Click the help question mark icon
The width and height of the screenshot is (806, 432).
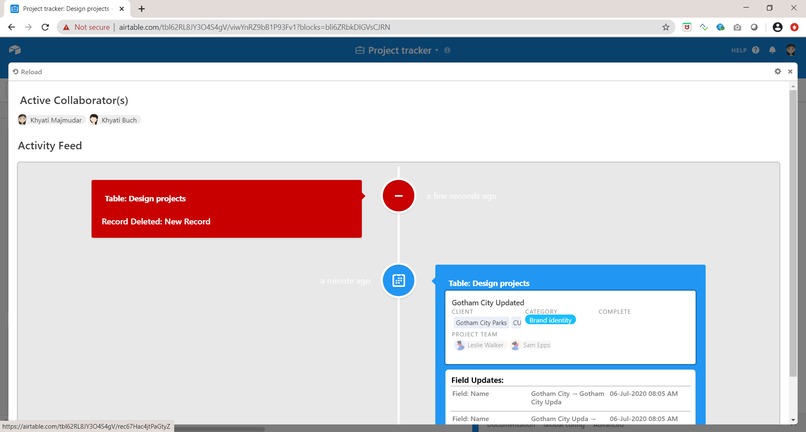point(756,50)
